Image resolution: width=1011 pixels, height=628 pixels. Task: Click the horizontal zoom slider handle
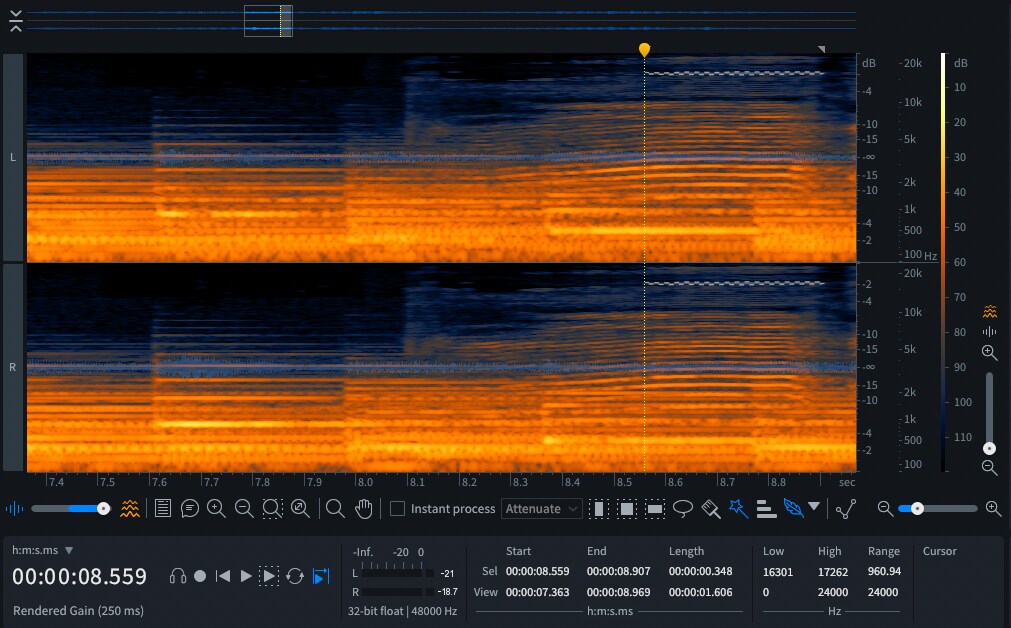(917, 509)
